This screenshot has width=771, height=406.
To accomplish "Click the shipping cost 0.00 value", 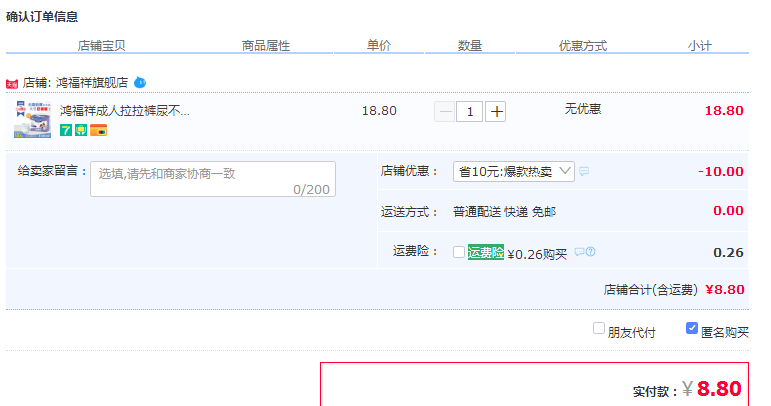I will pyautogui.click(x=728, y=211).
